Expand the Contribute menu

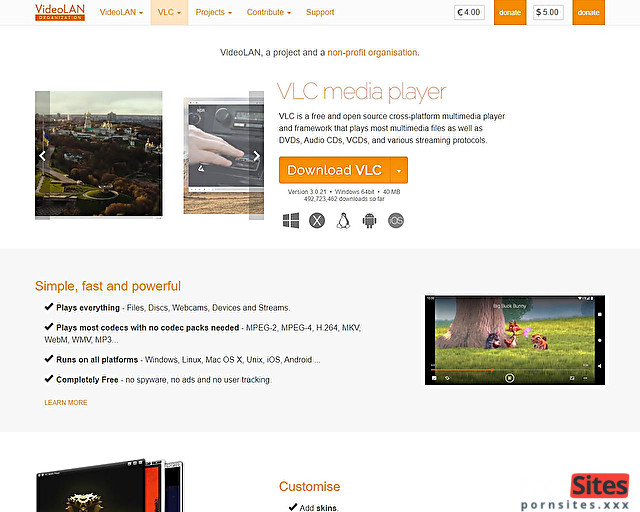[x=269, y=12]
